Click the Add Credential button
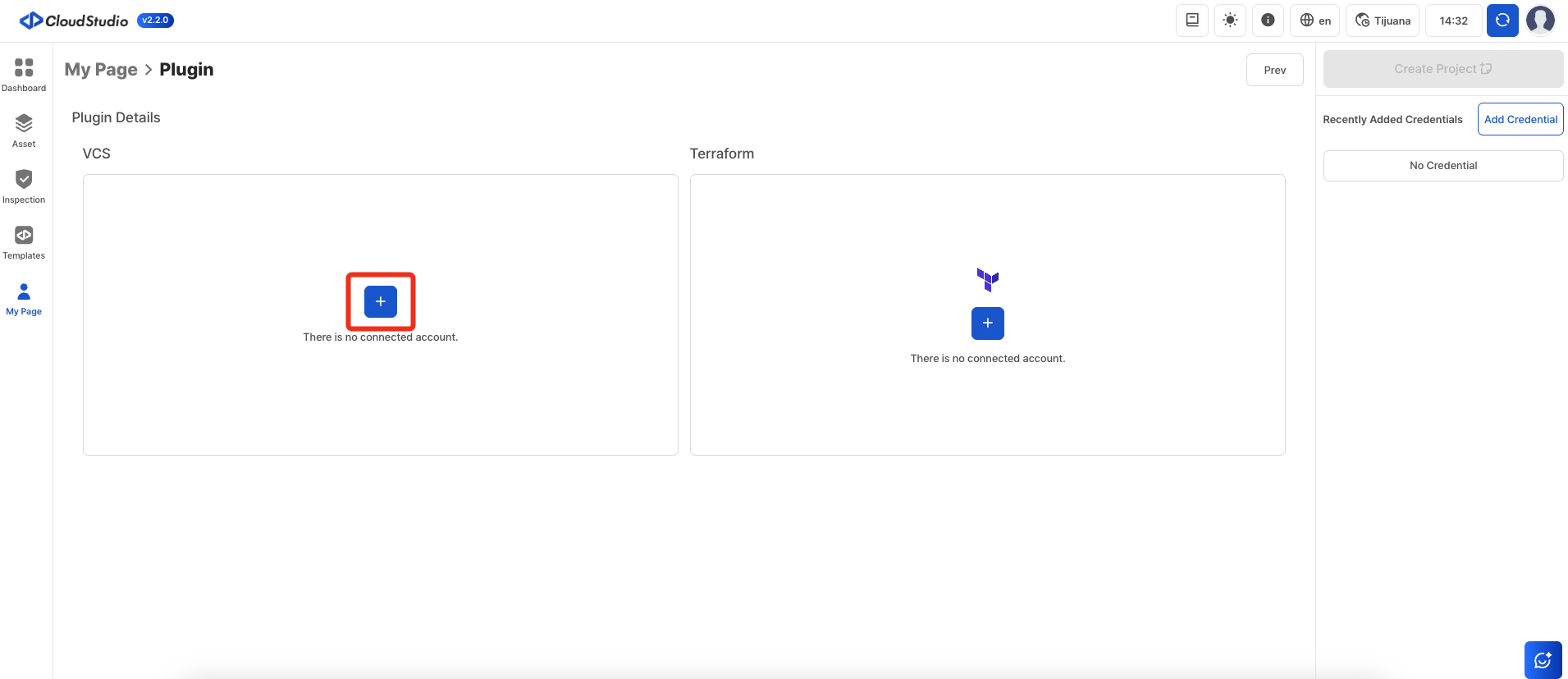1568x679 pixels. pos(1520,119)
